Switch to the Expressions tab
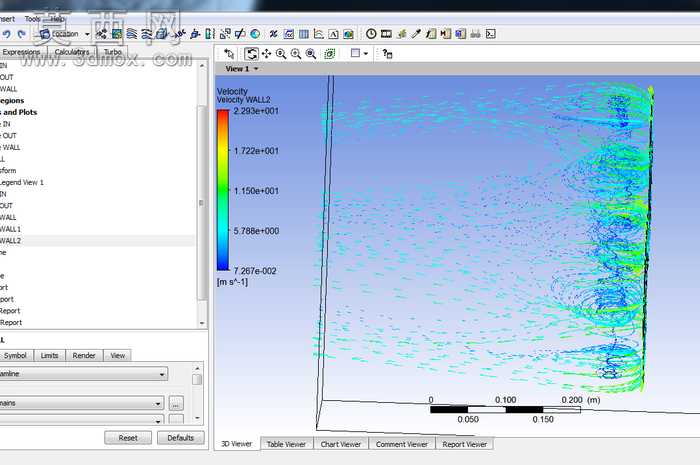Image resolution: width=700 pixels, height=465 pixels. pyautogui.click(x=21, y=52)
